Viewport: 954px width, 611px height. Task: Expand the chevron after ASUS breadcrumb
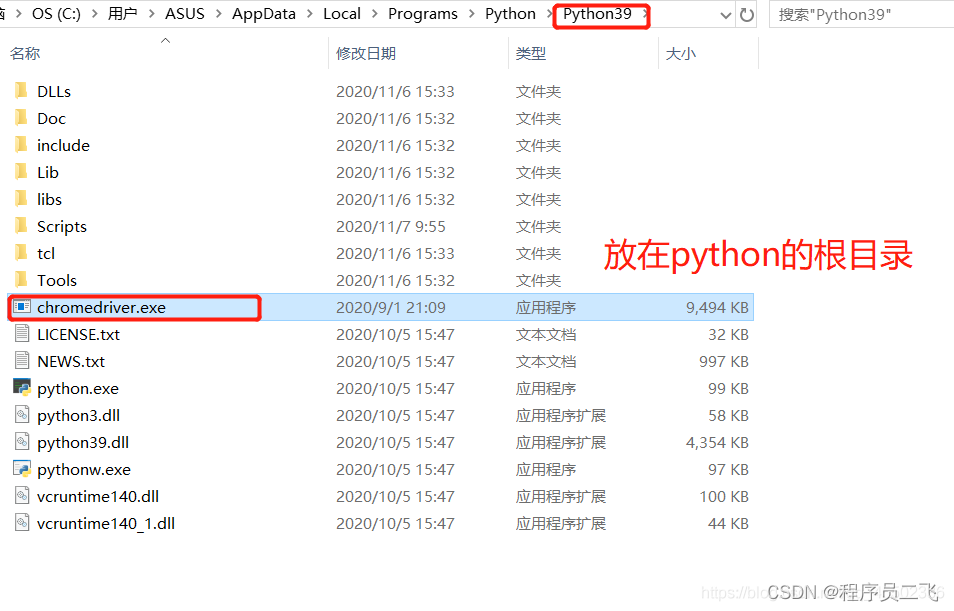coord(218,14)
